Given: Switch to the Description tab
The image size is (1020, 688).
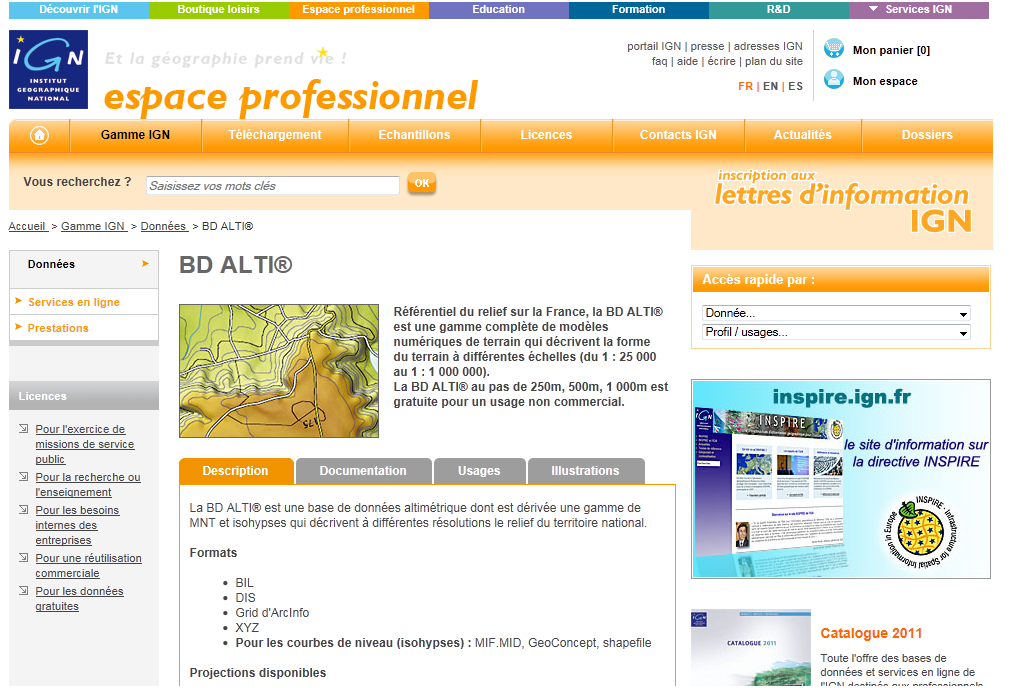Looking at the screenshot, I should click(x=235, y=471).
